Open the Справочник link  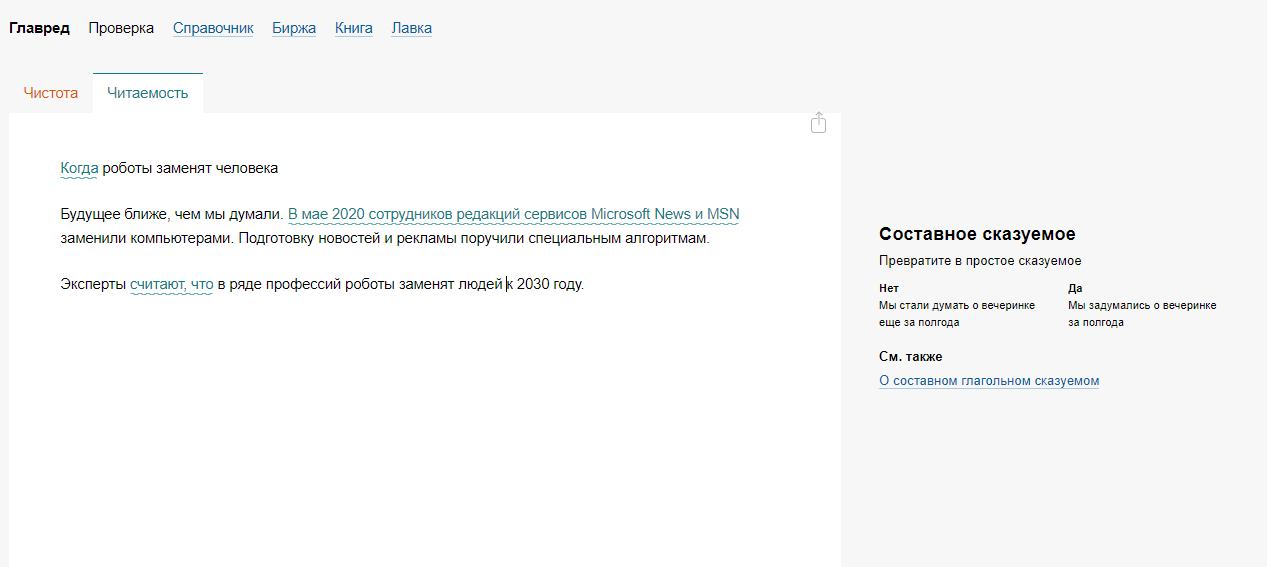coord(213,28)
